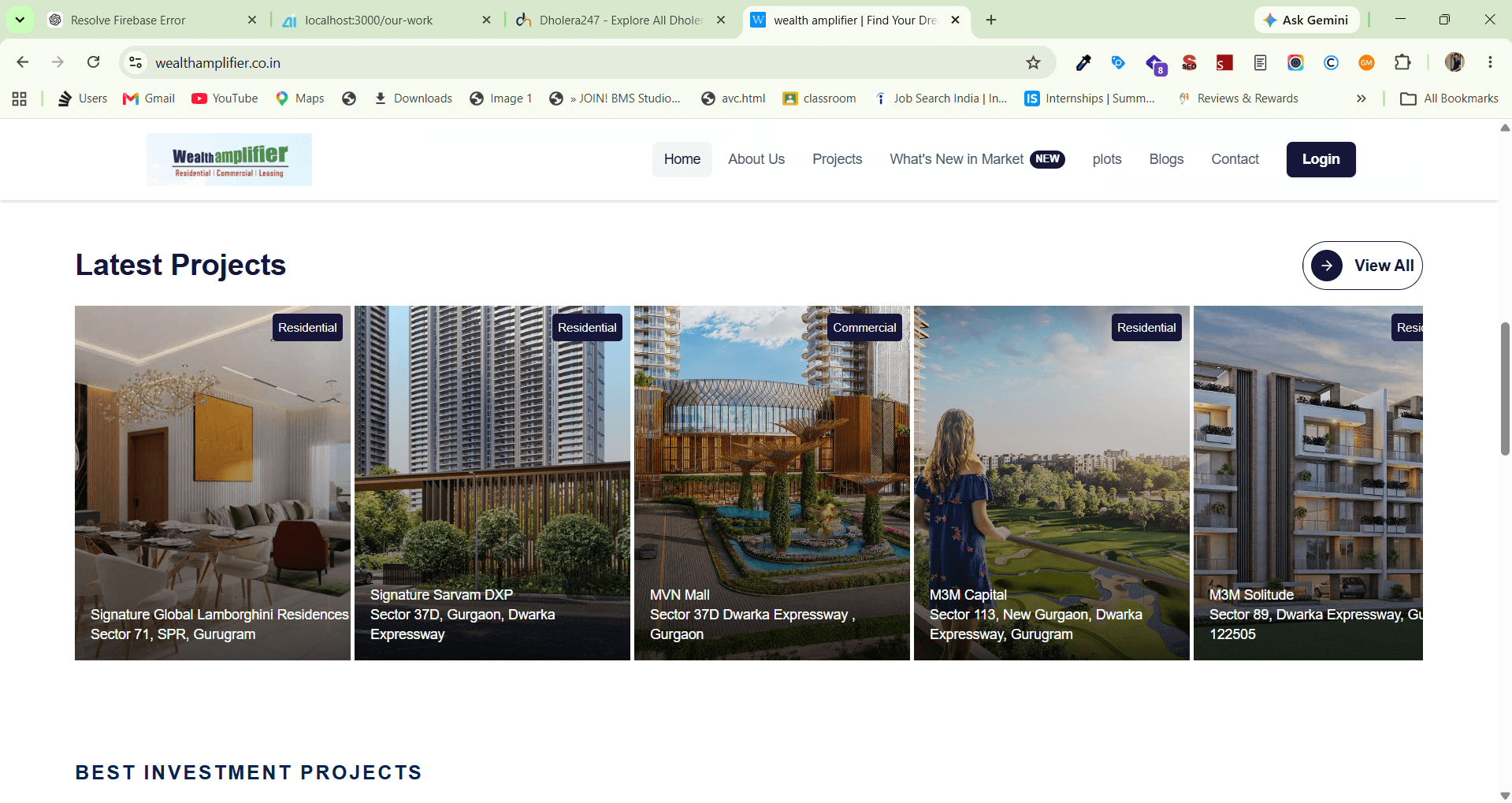Open a new browser tab
The height and width of the screenshot is (803, 1512).
(991, 20)
